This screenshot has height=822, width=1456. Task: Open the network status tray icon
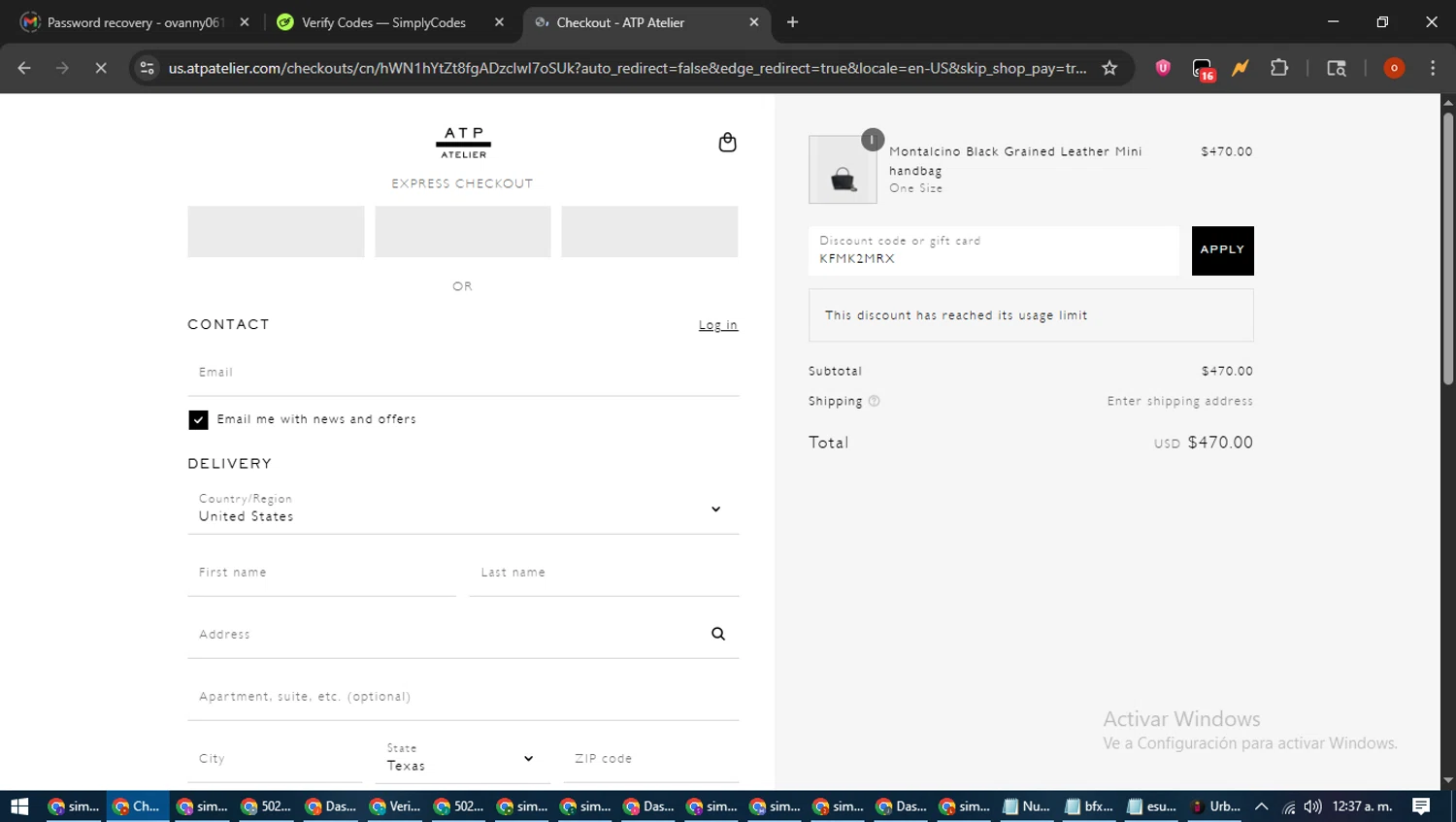click(x=1288, y=806)
